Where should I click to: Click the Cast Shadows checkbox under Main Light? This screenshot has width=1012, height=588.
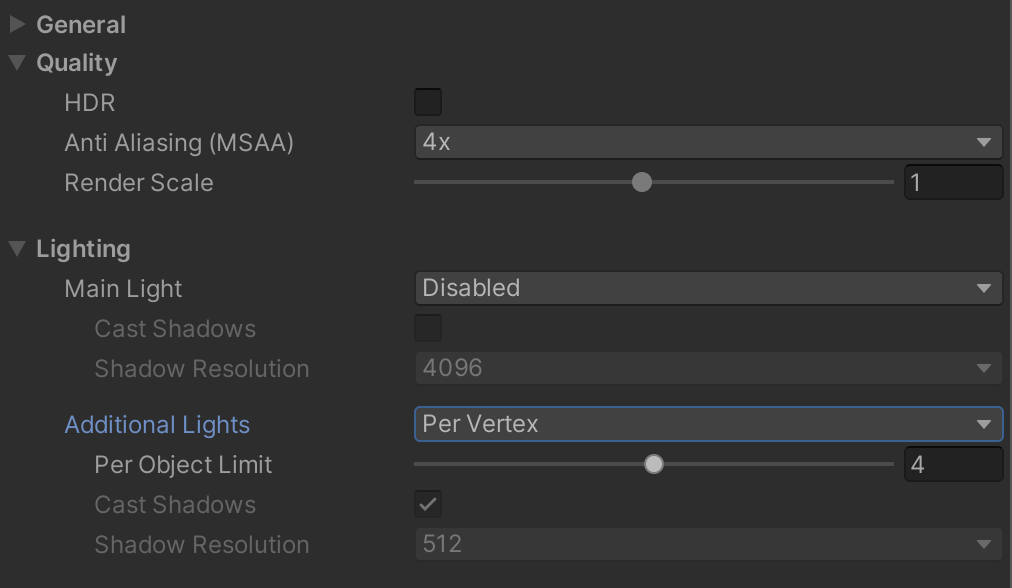428,328
